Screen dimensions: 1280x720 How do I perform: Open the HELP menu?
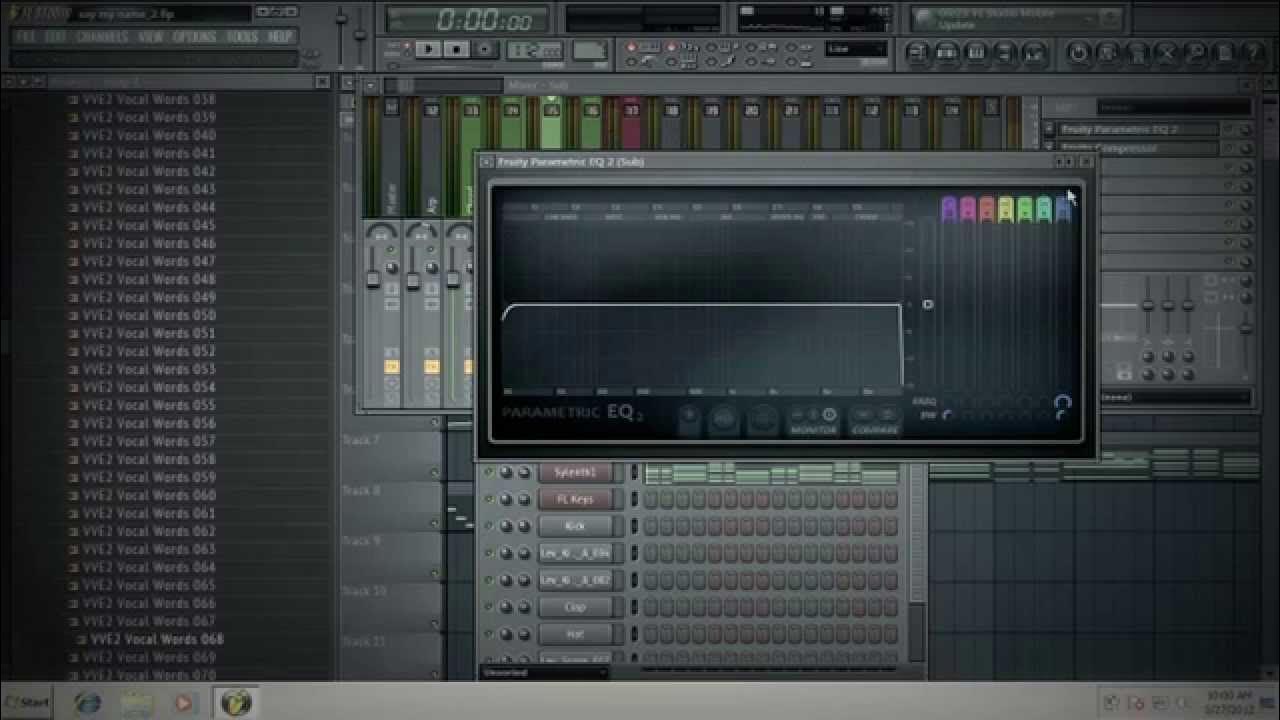pyautogui.click(x=279, y=36)
